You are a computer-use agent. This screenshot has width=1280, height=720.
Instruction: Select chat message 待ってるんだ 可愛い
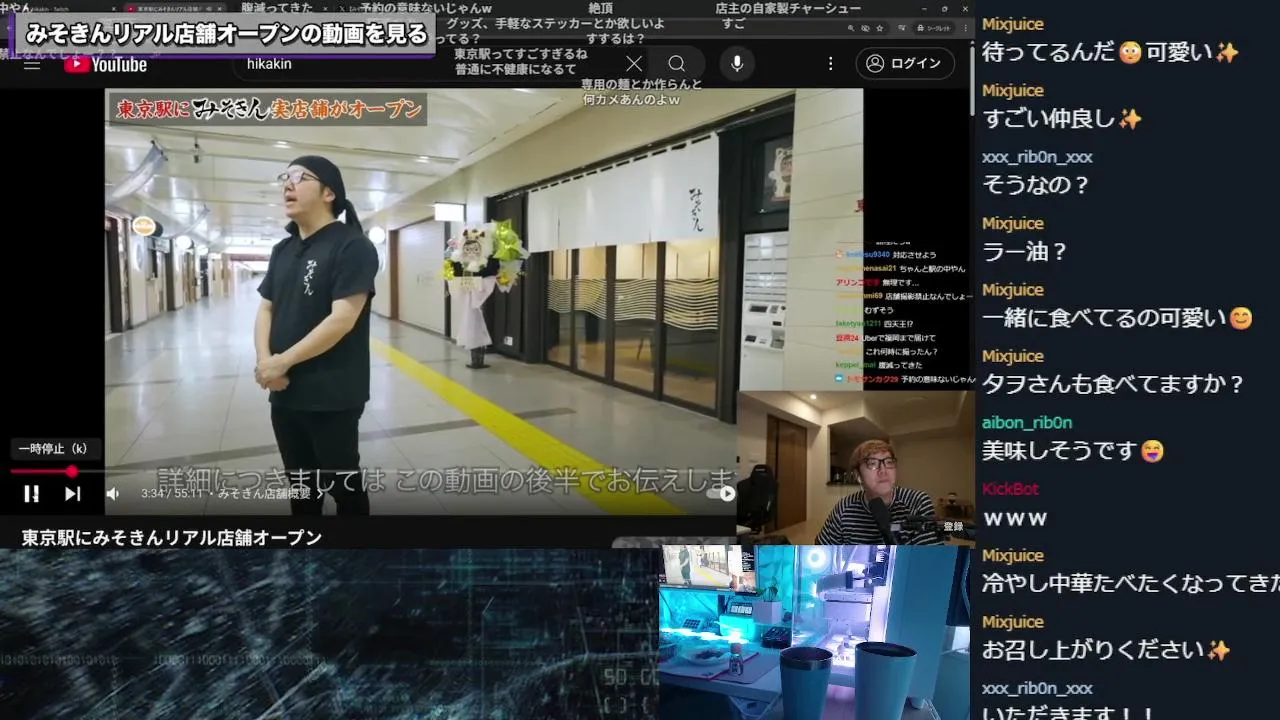[x=1110, y=52]
